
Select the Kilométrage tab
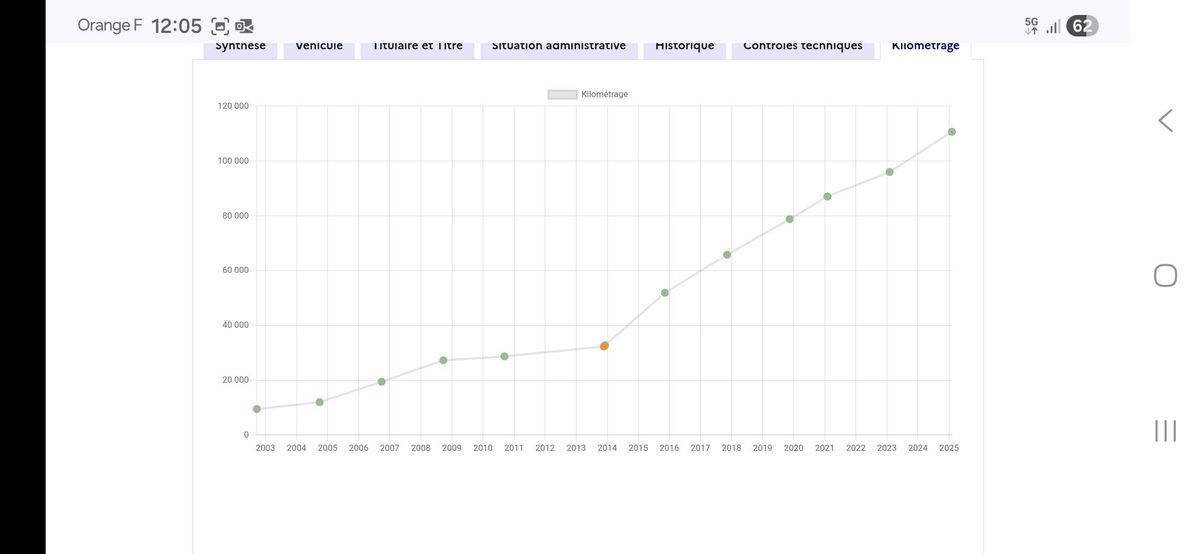point(925,47)
